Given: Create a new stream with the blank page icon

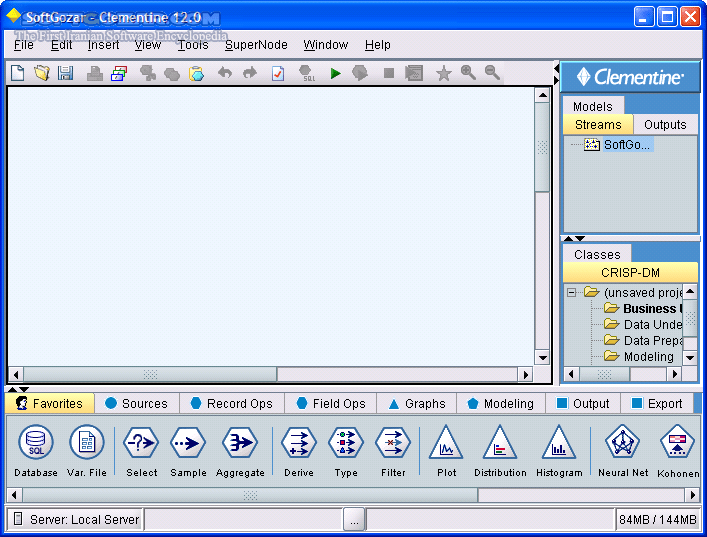Looking at the screenshot, I should click(18, 73).
